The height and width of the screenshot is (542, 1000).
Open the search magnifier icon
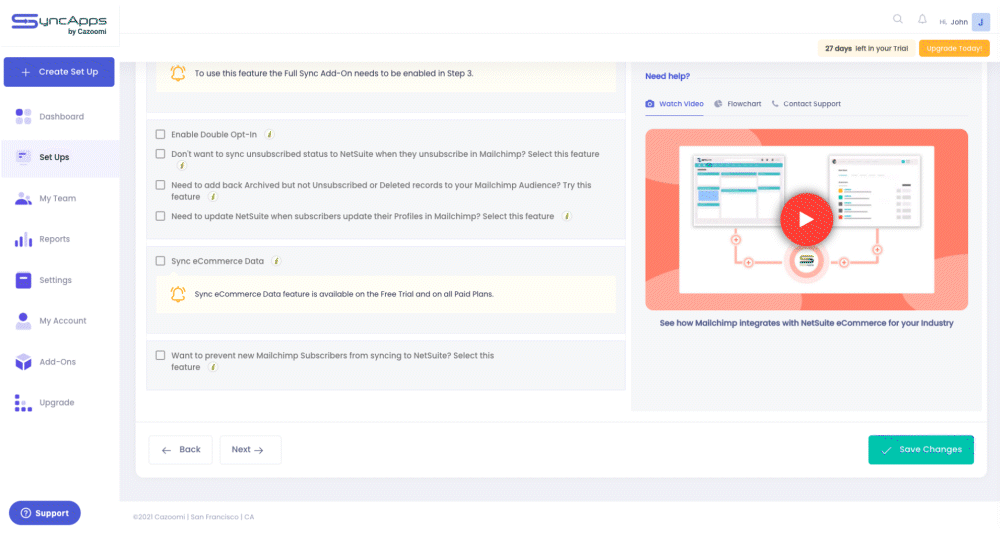[x=897, y=19]
